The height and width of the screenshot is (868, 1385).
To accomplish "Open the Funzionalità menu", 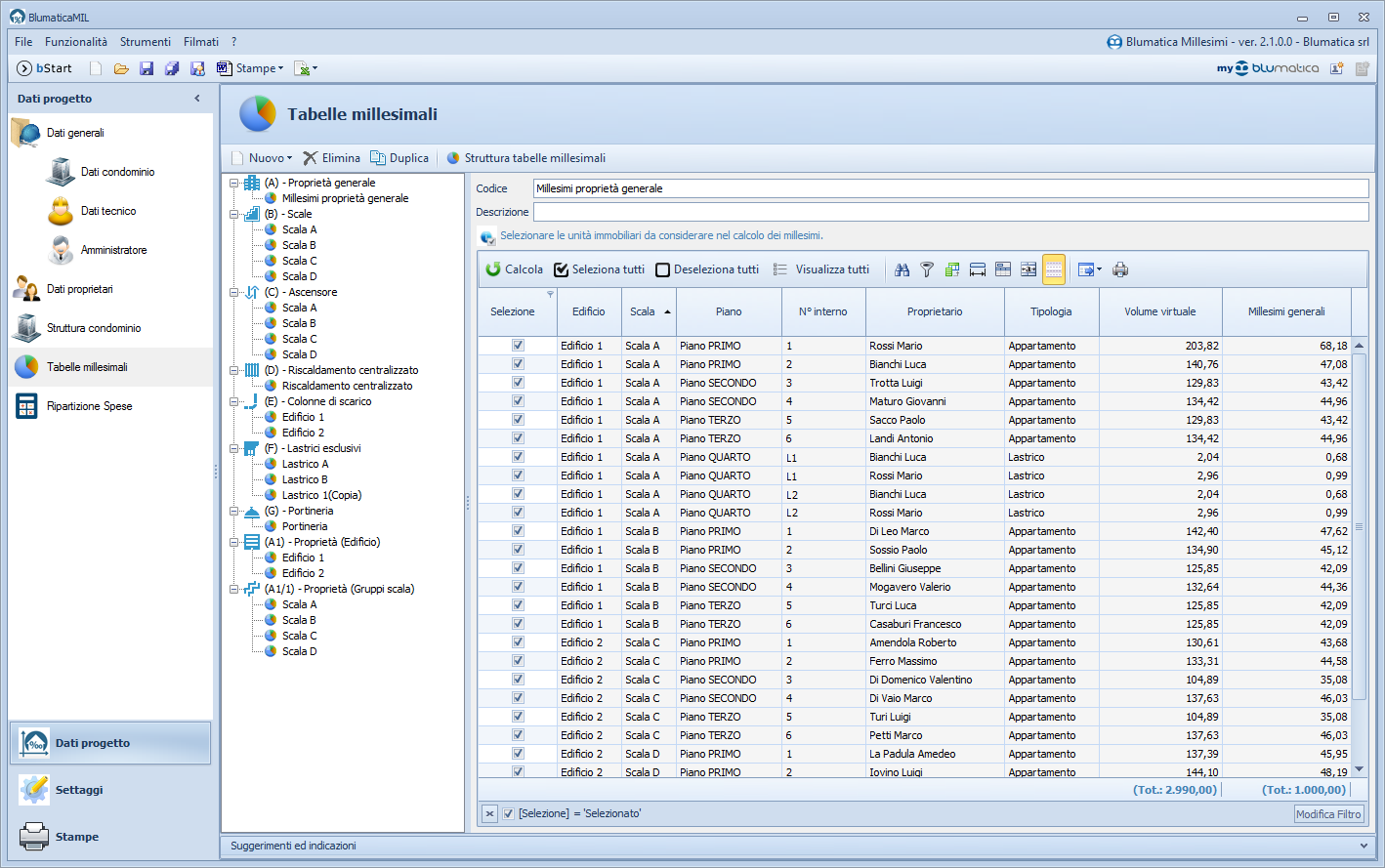I will (76, 42).
